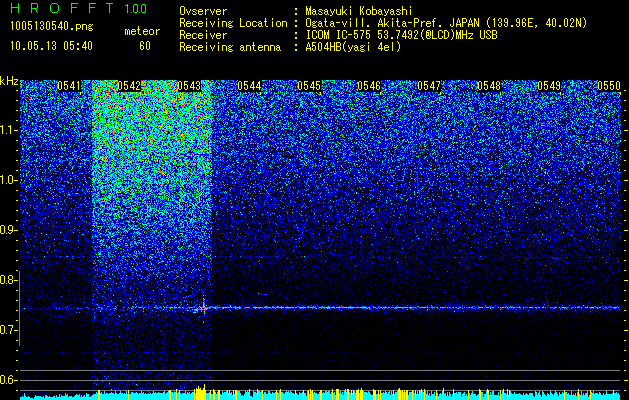This screenshot has height=400, width=629.
Task: Click the timestamp 10.05.13 05:40
Action: (x=52, y=46)
